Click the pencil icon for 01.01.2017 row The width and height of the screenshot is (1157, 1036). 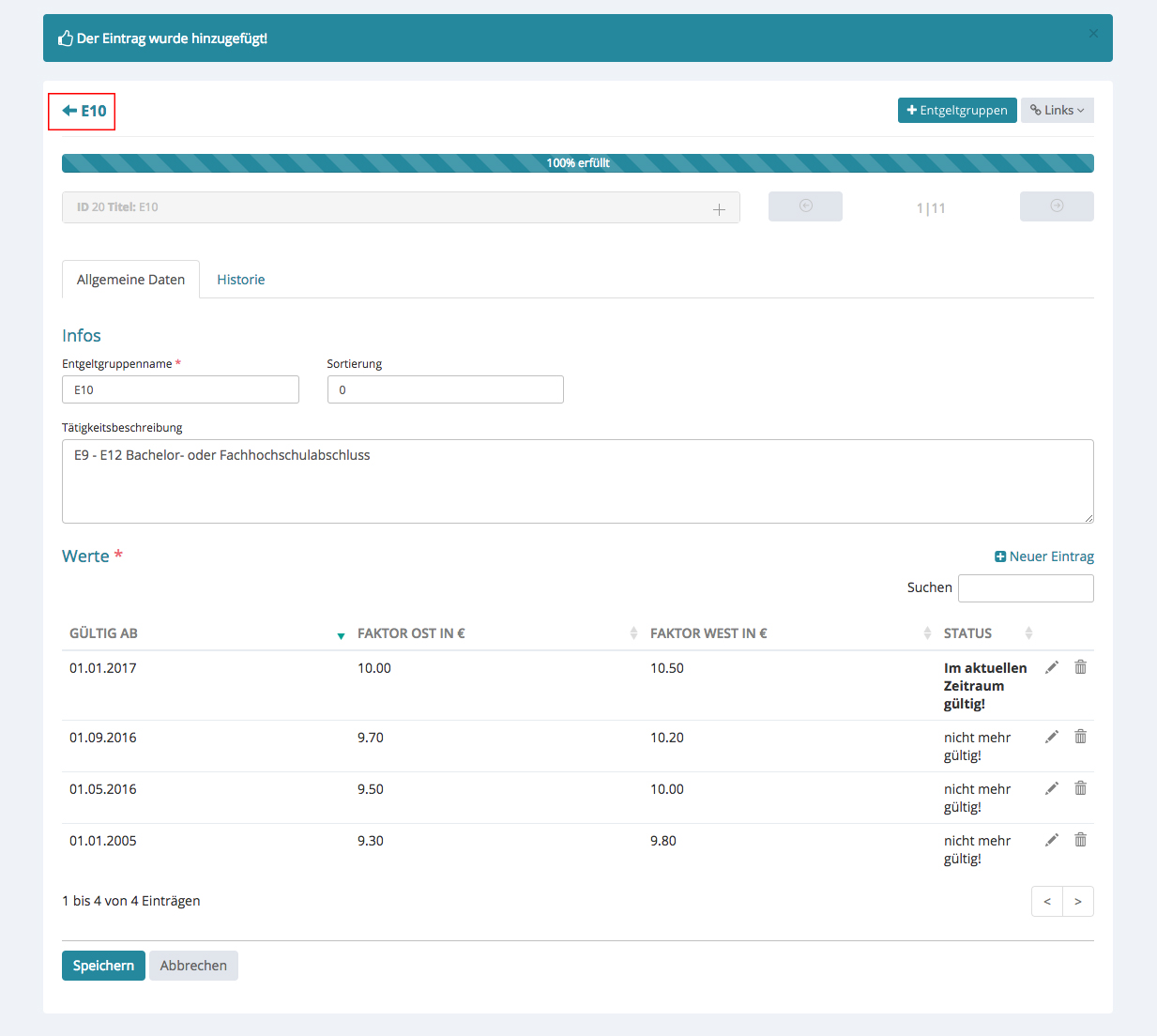1052,667
